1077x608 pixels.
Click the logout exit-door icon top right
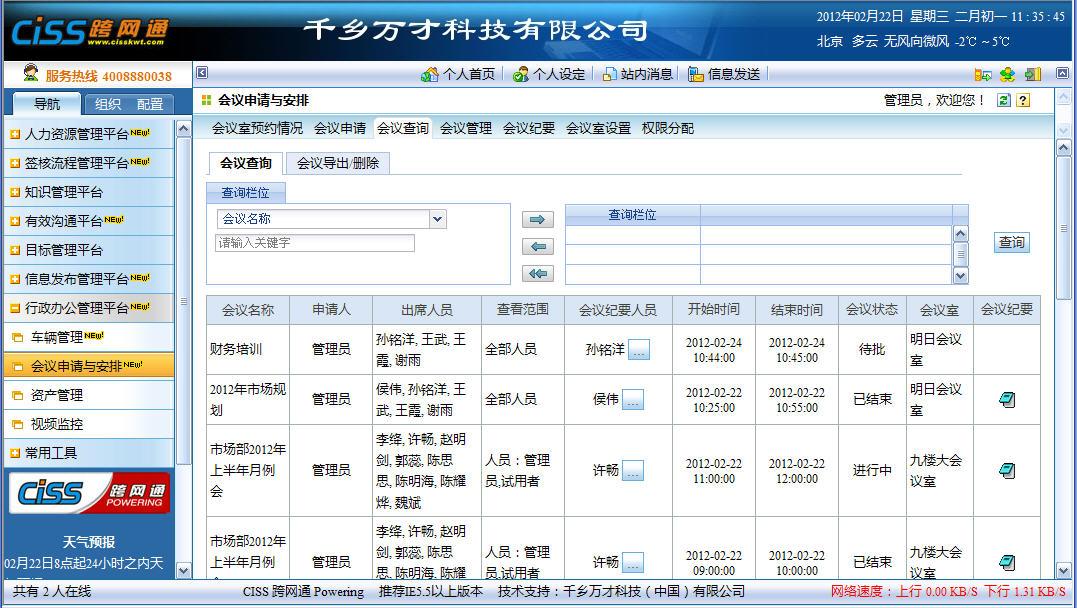click(1032, 73)
